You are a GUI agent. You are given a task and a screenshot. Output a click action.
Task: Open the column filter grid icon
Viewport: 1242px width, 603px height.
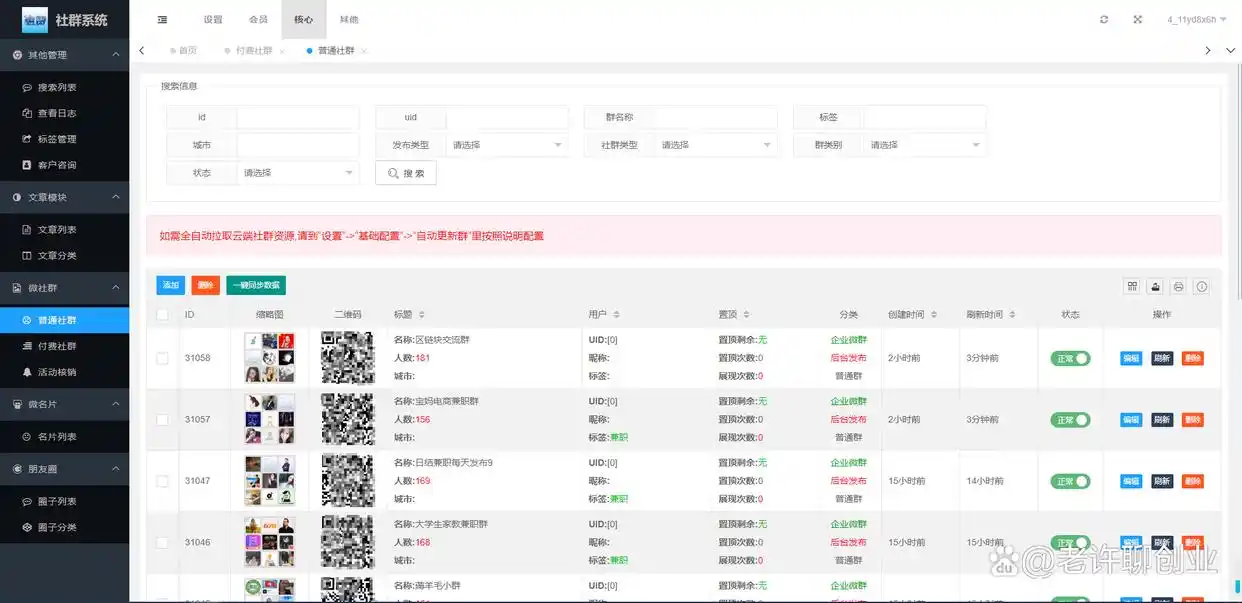tap(1132, 286)
